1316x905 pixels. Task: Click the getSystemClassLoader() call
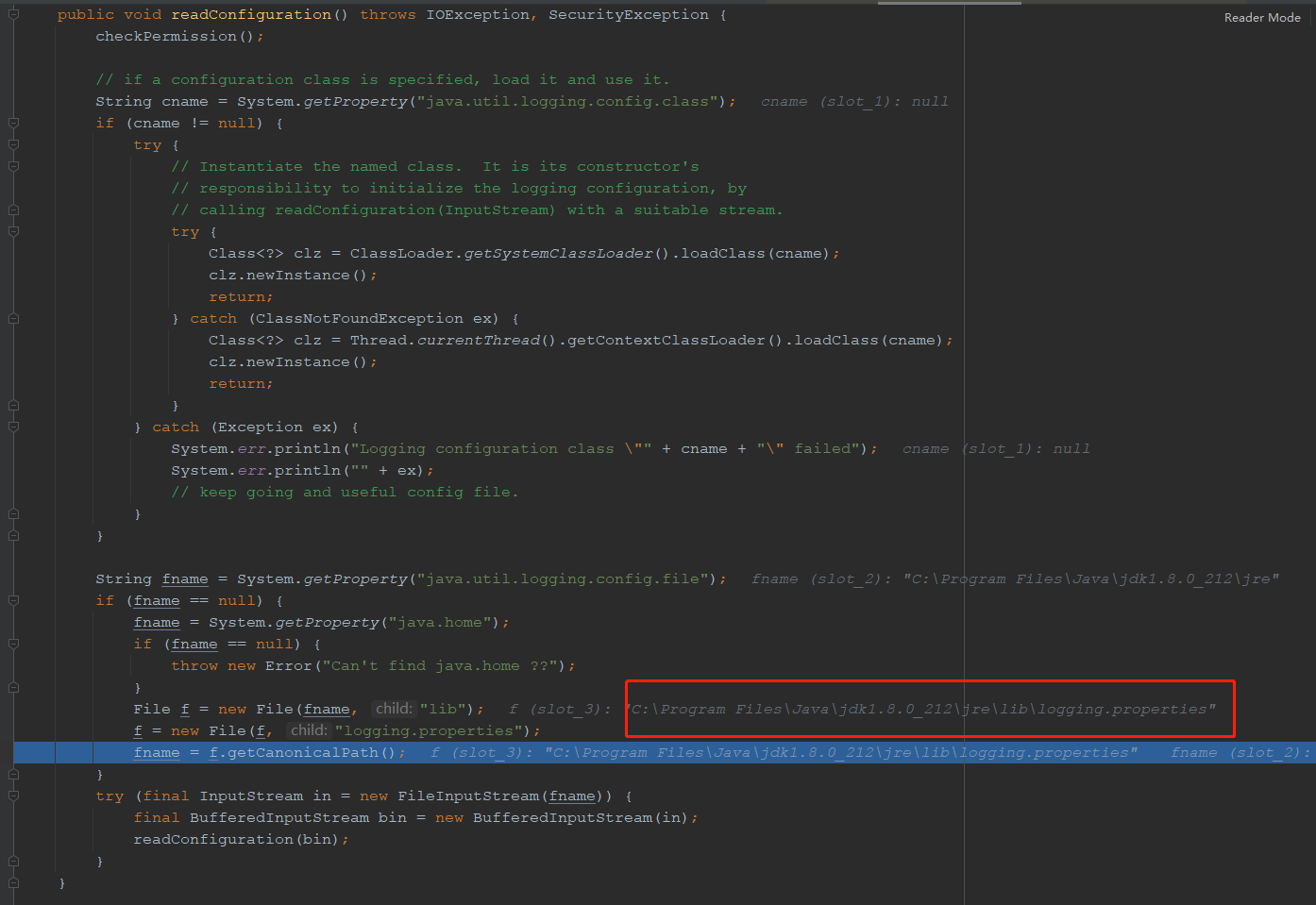(566, 253)
